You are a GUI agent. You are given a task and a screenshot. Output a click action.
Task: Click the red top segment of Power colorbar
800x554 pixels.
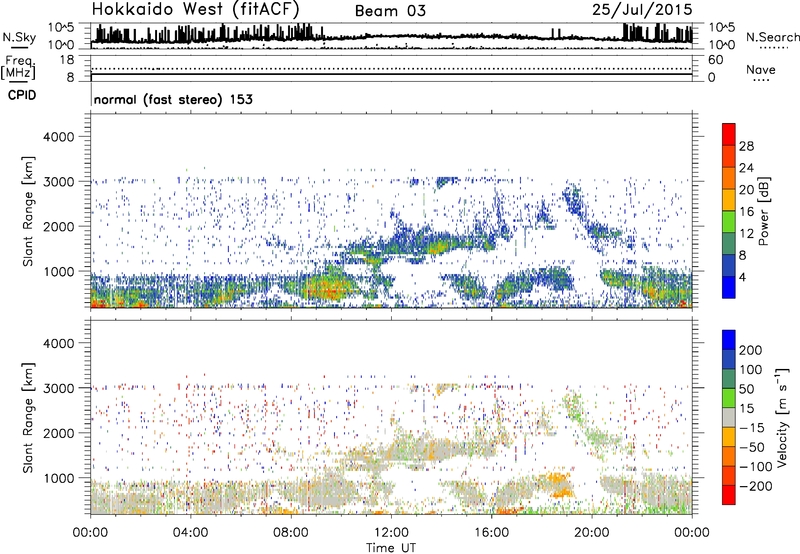click(729, 134)
